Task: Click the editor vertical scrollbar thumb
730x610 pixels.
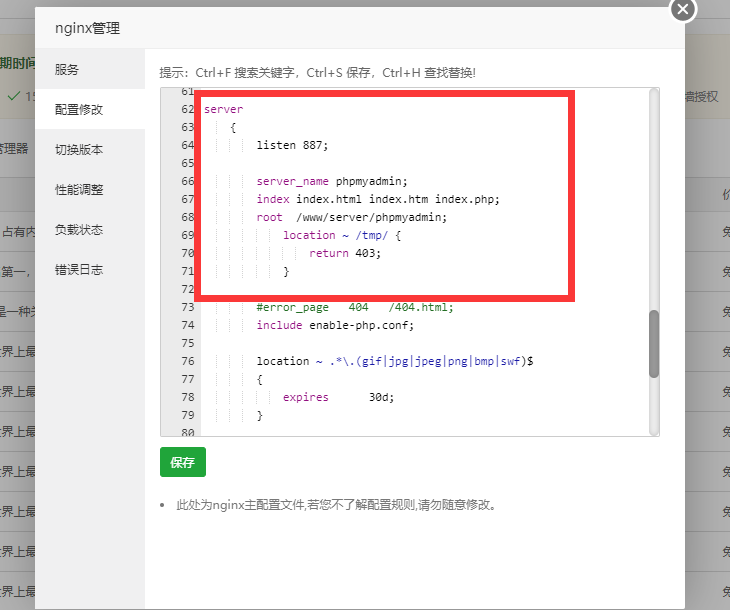Action: pos(654,344)
